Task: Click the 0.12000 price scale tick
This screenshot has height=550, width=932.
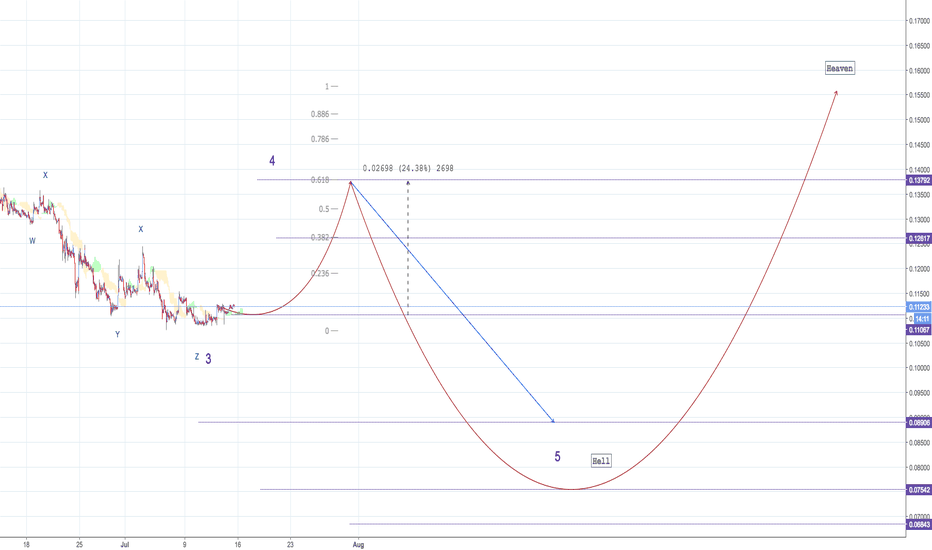Action: click(x=920, y=269)
